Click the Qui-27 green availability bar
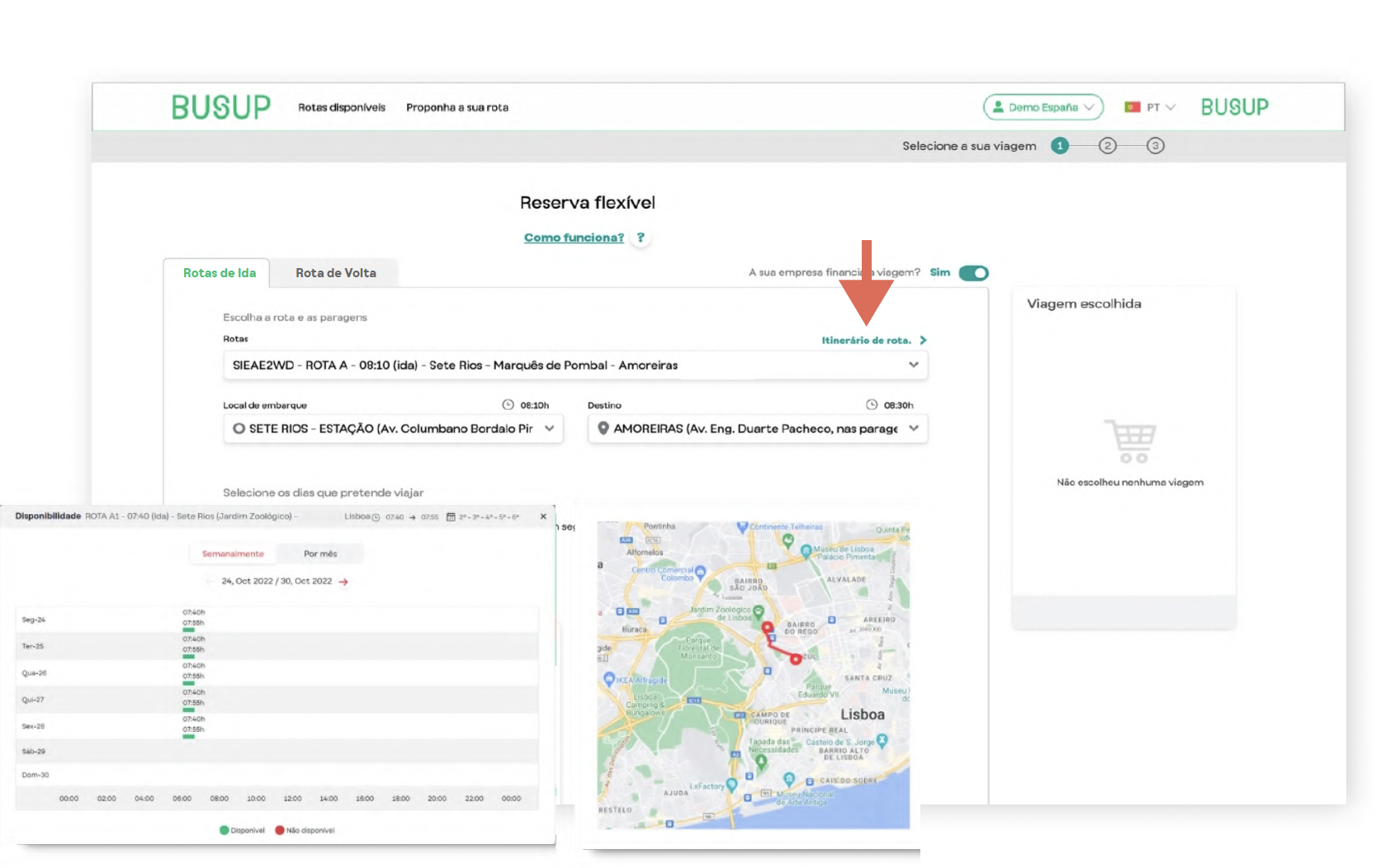This screenshot has height=868, width=1395. click(189, 710)
